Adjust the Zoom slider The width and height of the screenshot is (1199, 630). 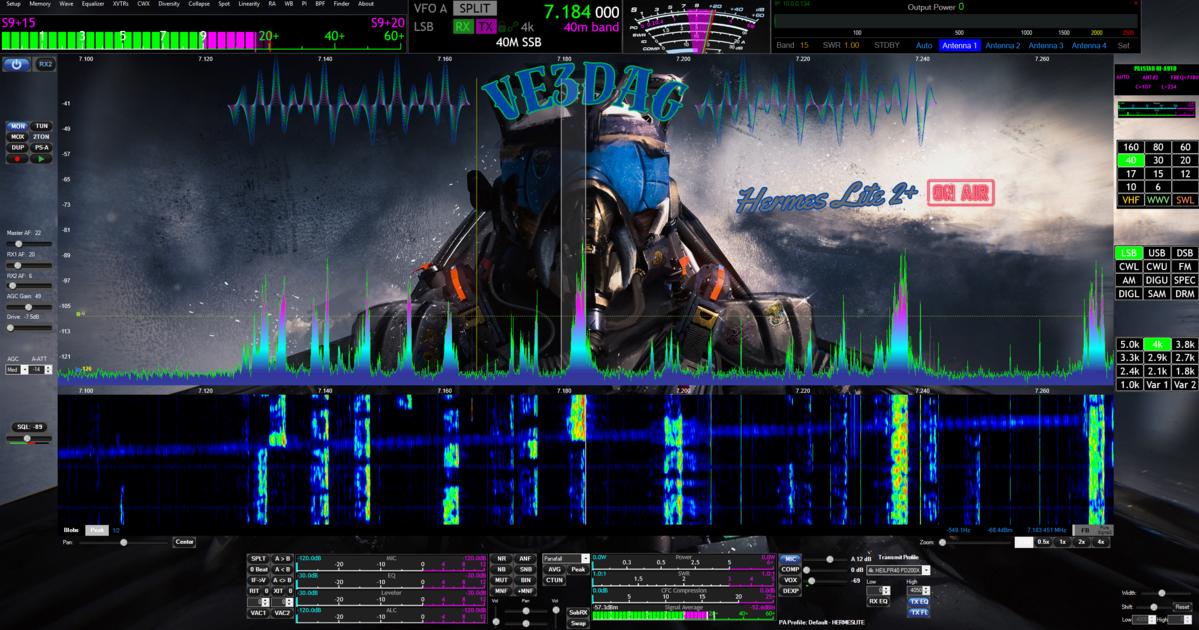point(975,542)
